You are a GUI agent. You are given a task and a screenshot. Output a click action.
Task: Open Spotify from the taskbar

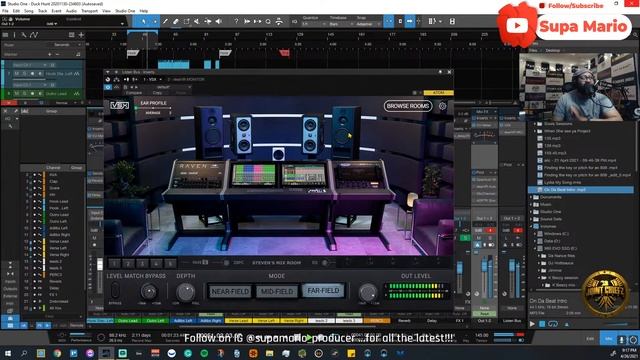pos(204,353)
